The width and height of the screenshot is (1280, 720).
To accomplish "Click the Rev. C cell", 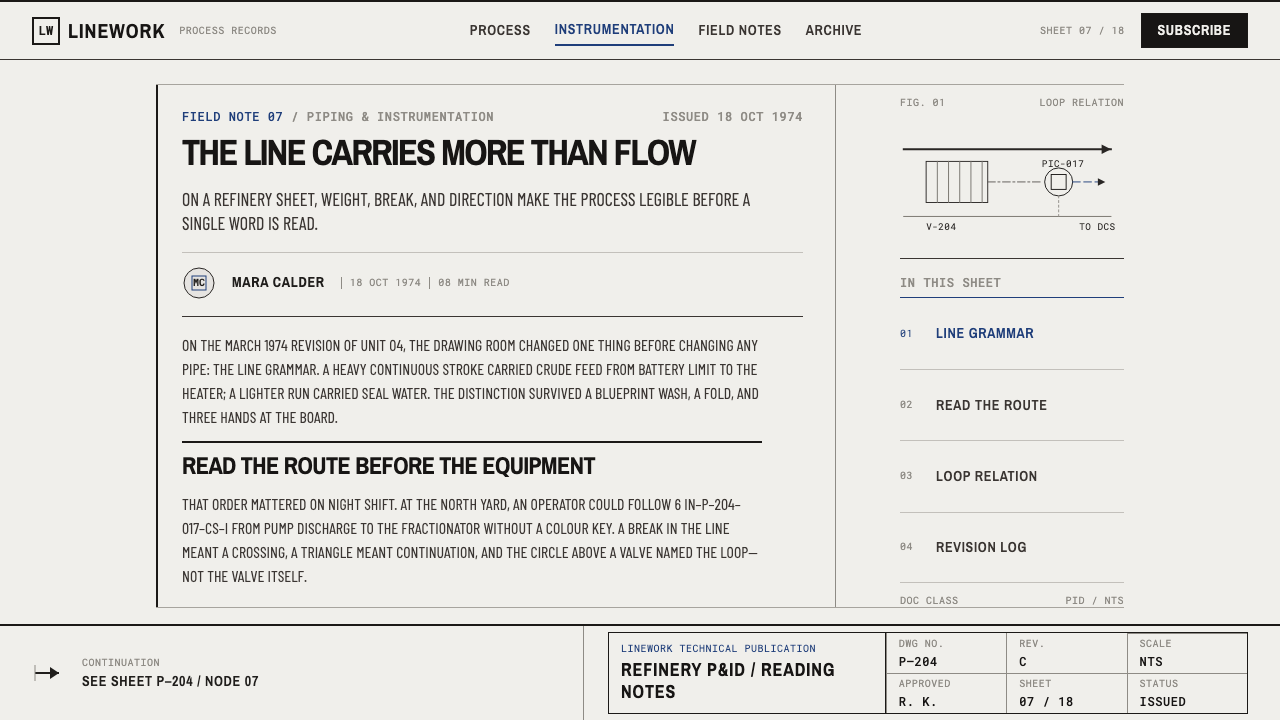I will [x=1067, y=653].
